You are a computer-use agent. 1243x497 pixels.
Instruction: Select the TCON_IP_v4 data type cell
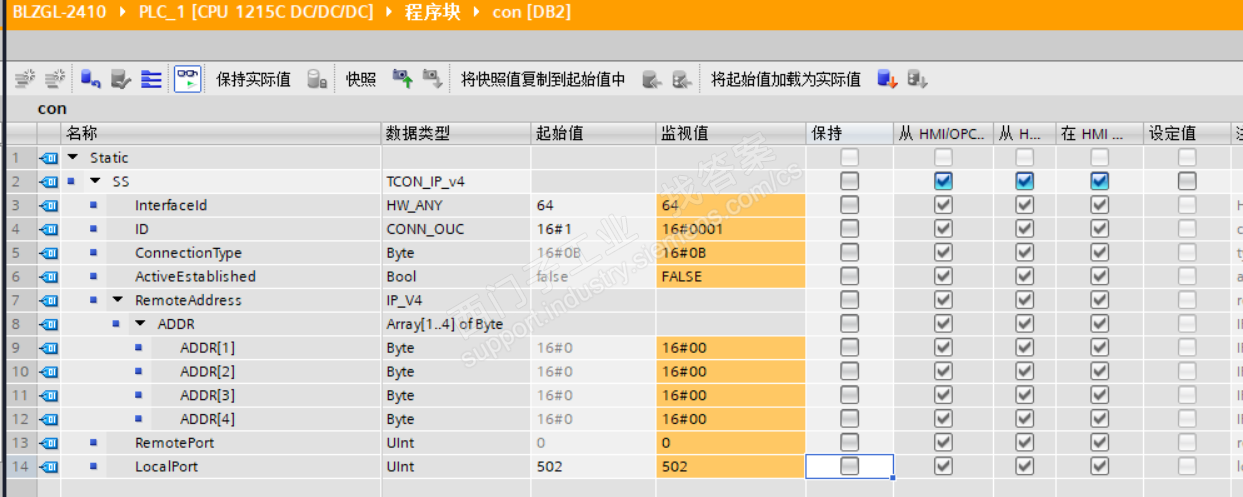pyautogui.click(x=456, y=181)
